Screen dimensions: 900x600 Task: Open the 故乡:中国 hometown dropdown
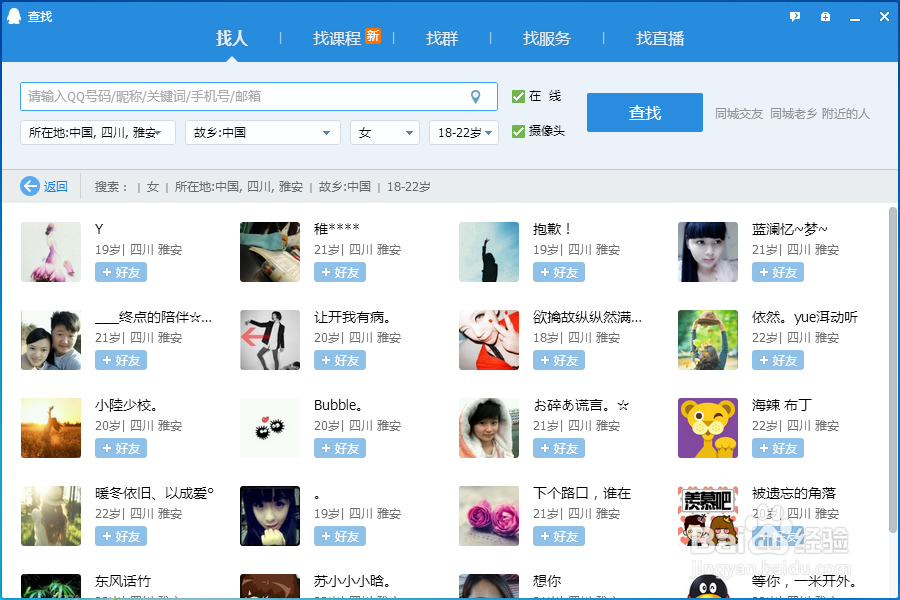(x=263, y=133)
